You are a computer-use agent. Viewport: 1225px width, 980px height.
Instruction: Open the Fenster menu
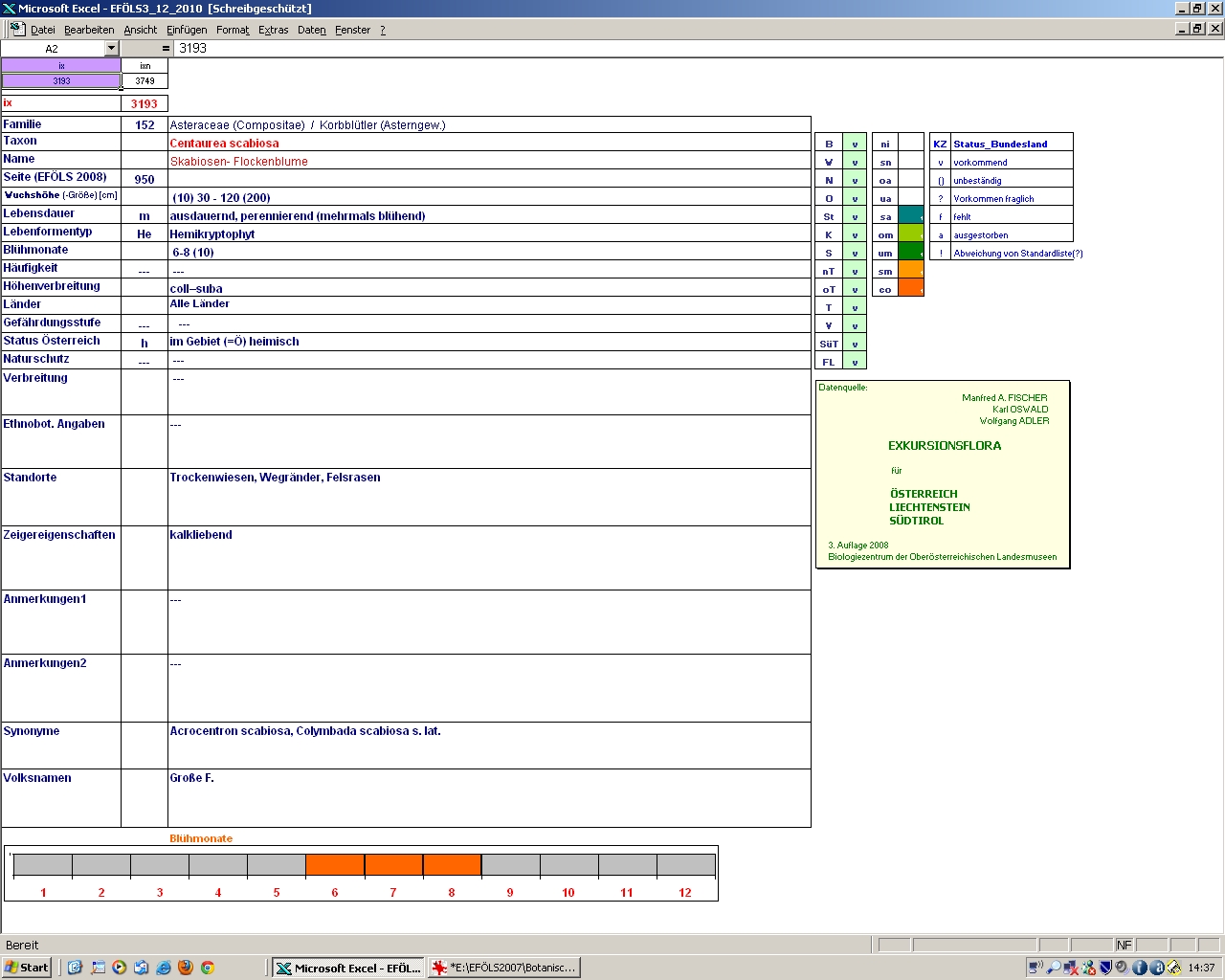352,30
